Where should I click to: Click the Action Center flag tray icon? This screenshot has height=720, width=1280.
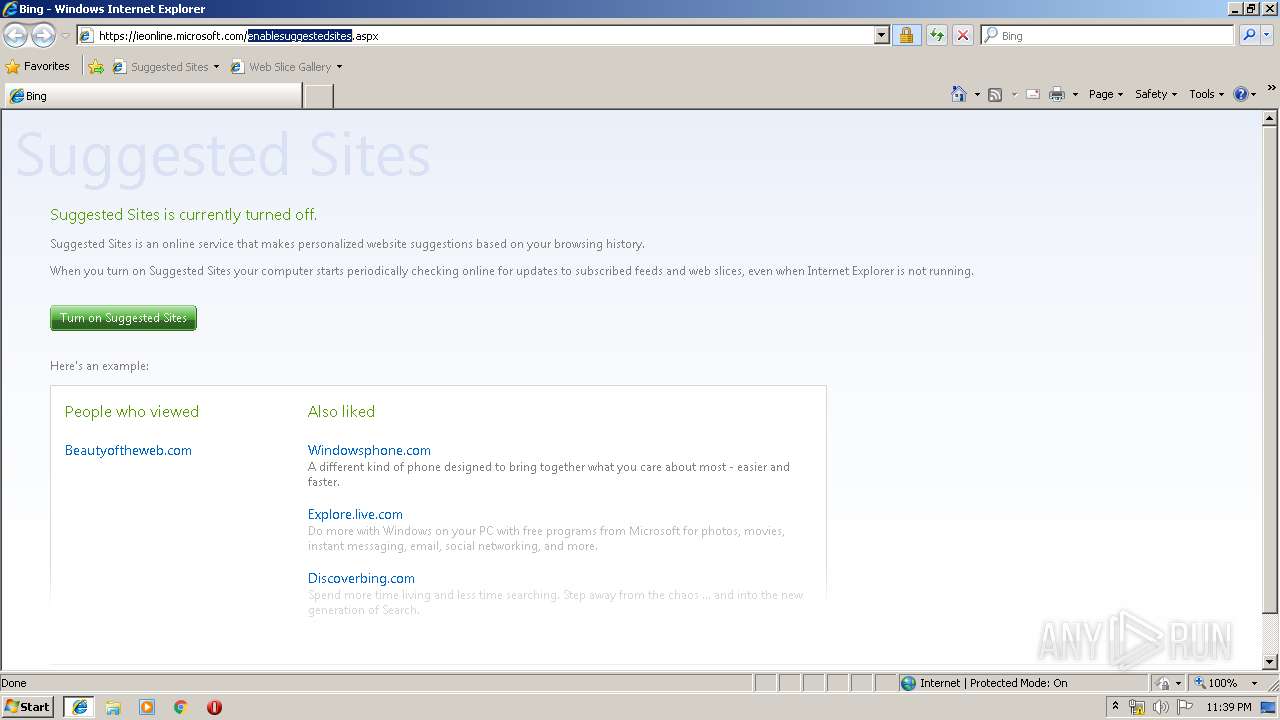1185,707
